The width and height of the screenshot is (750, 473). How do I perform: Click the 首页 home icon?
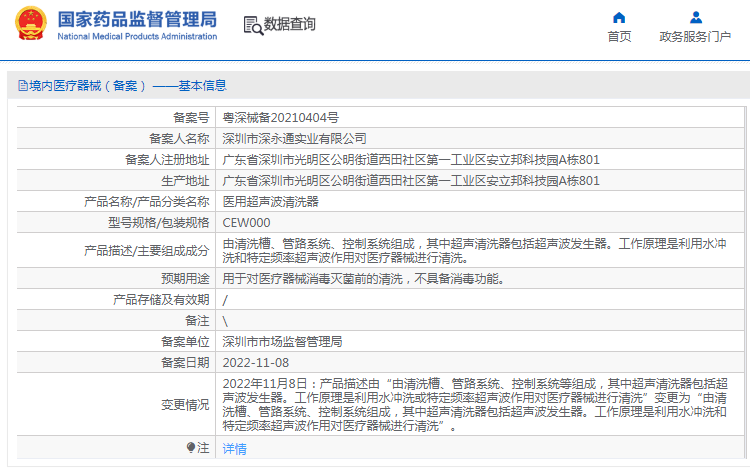[619, 18]
